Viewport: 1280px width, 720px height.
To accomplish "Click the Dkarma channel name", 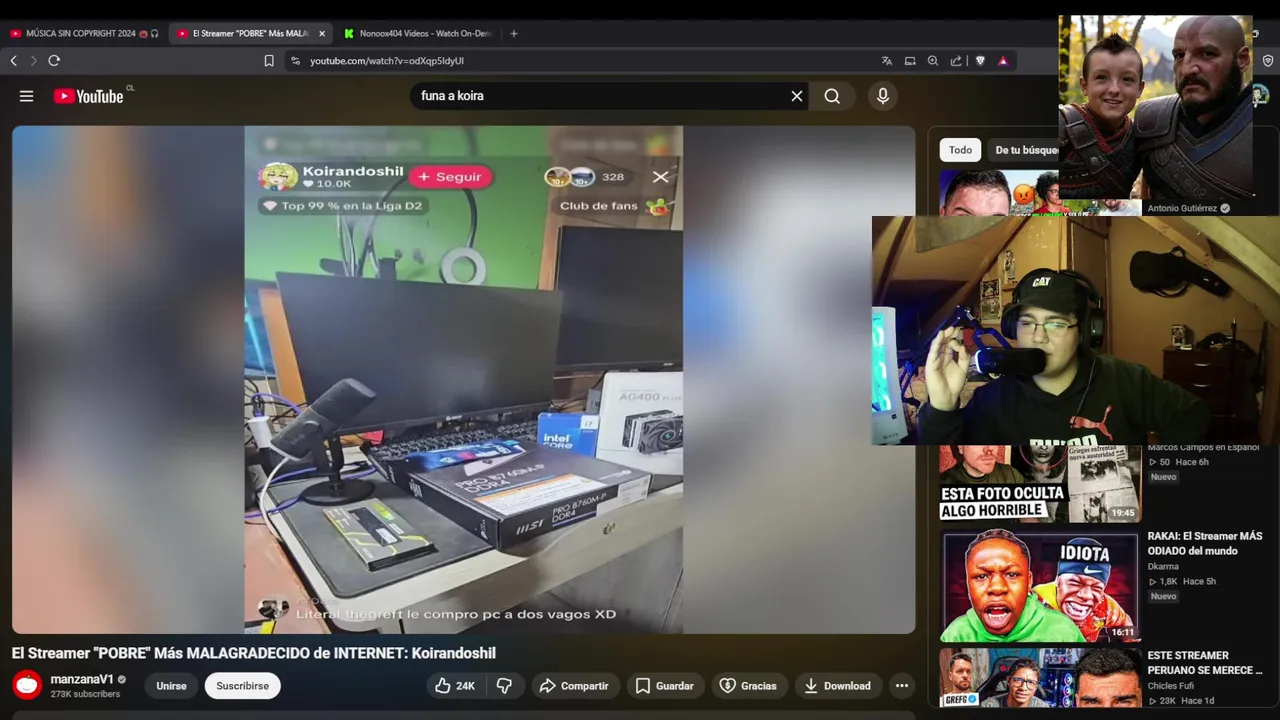I will (x=1163, y=567).
